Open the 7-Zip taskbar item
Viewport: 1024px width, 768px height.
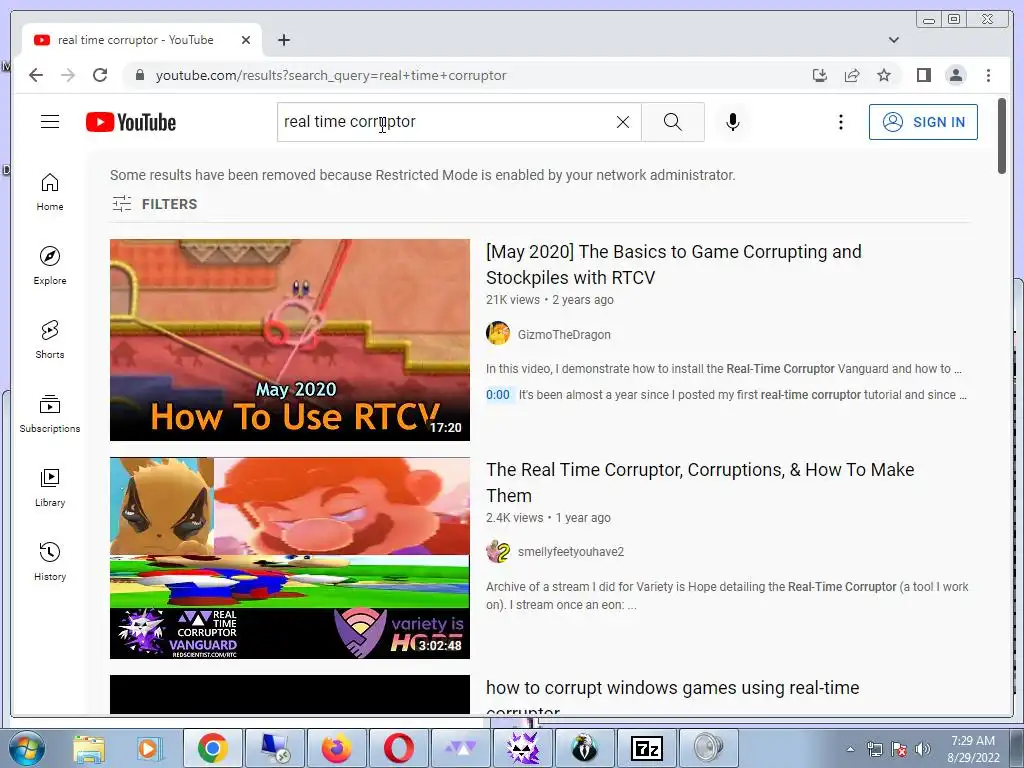point(647,748)
